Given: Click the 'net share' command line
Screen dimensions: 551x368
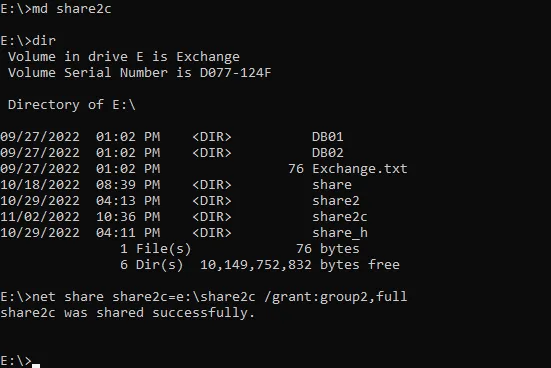Looking at the screenshot, I should pos(204,297).
